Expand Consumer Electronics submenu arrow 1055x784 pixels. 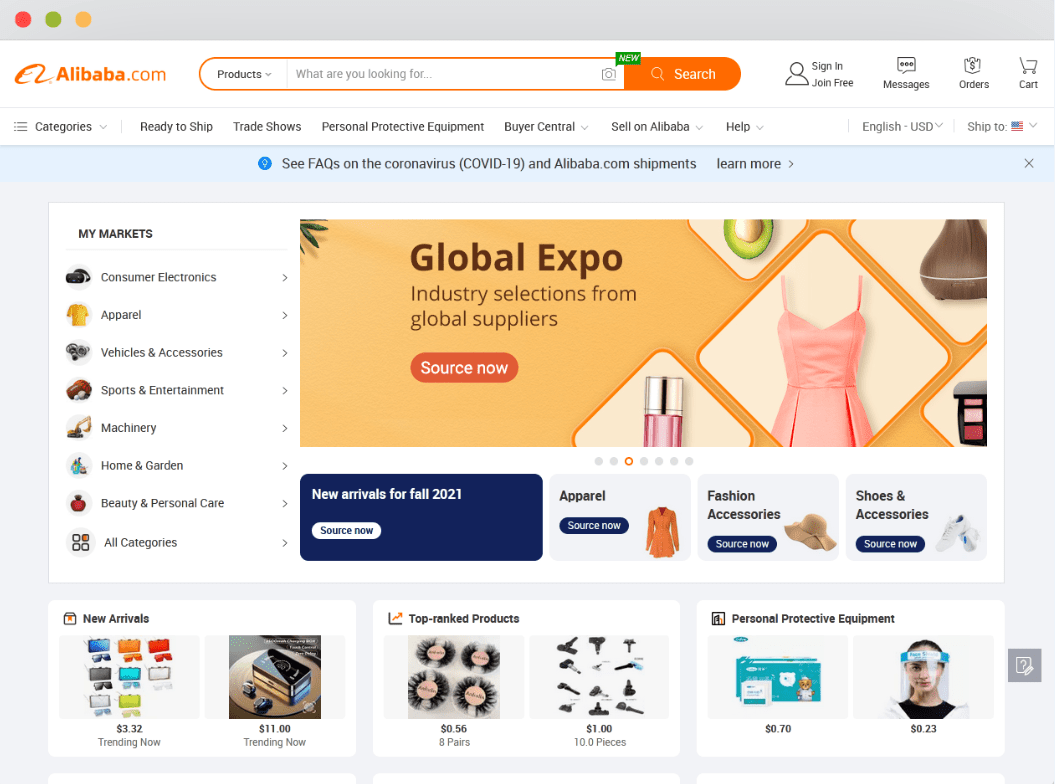coord(285,277)
